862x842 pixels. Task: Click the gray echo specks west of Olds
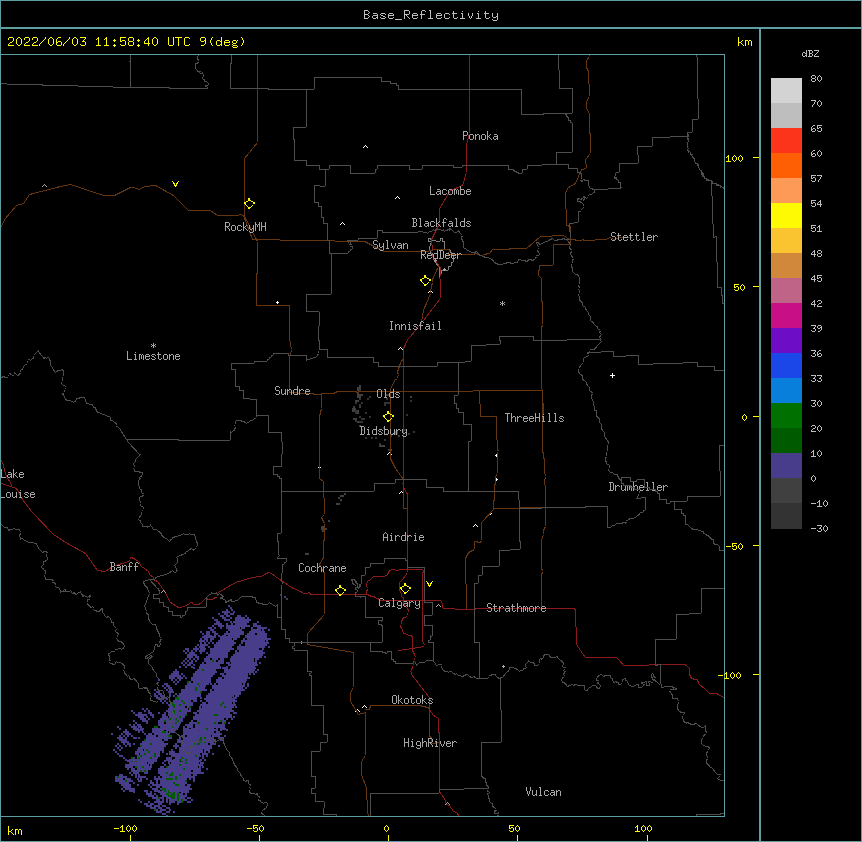click(358, 404)
